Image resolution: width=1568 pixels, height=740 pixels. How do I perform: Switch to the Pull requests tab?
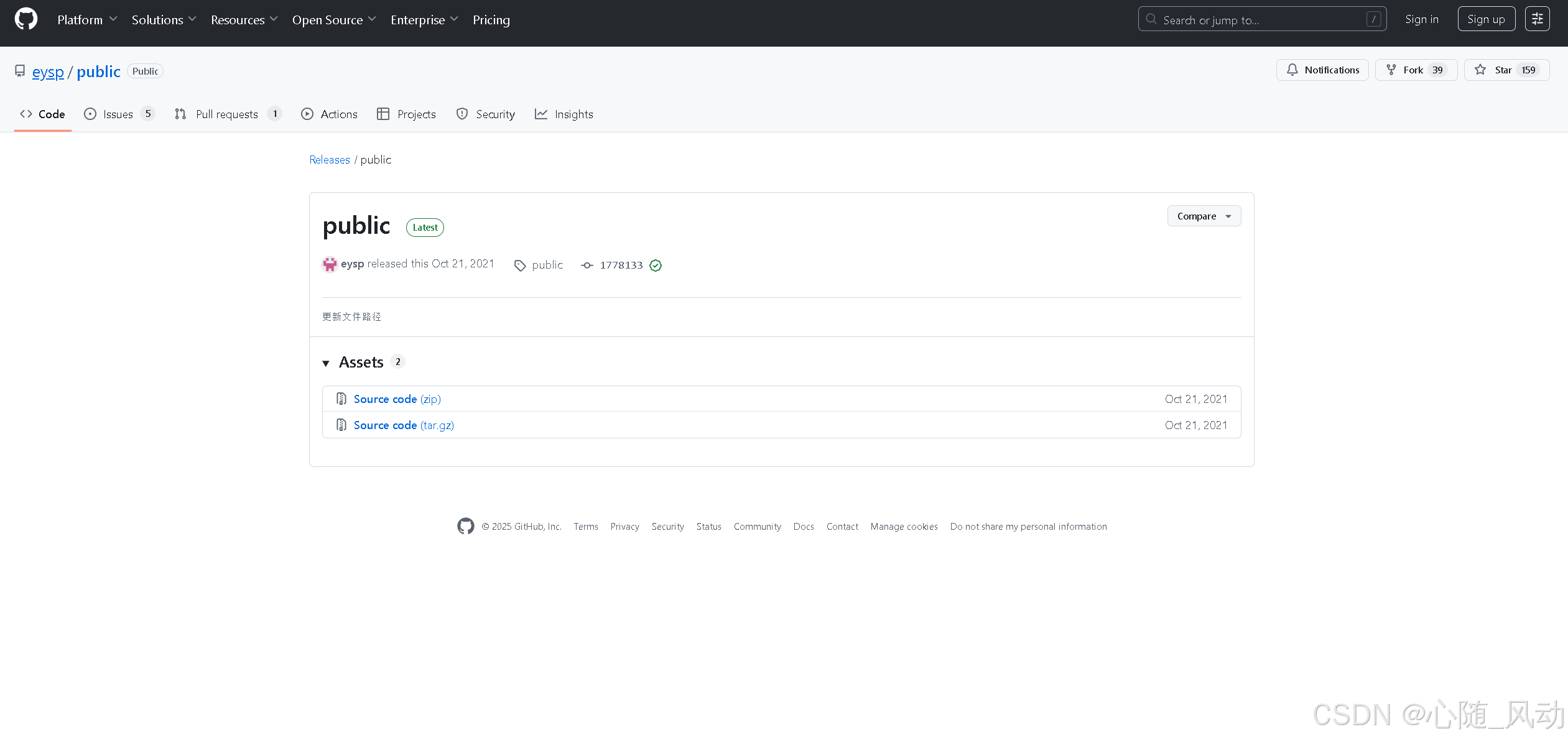[226, 114]
